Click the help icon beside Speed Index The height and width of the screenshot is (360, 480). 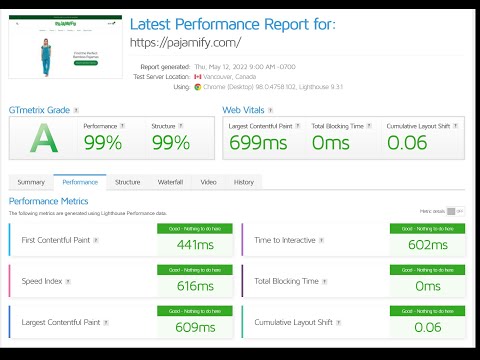click(x=68, y=282)
